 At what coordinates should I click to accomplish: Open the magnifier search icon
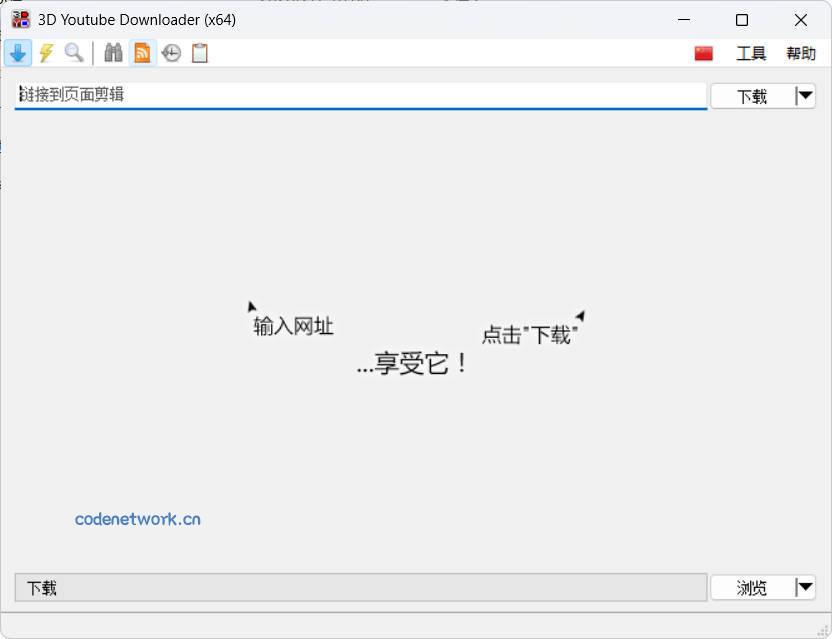73,52
